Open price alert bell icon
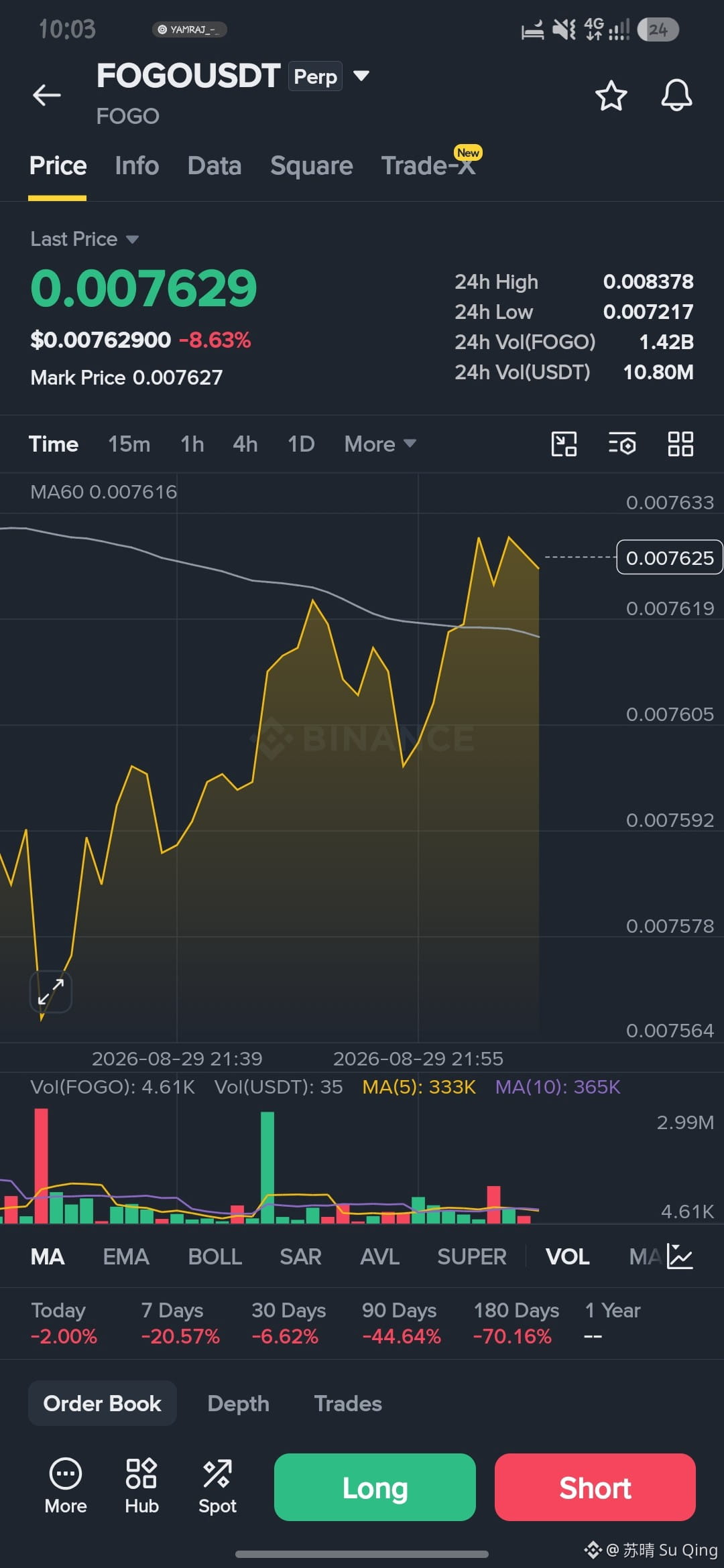The height and width of the screenshot is (1568, 724). (676, 95)
